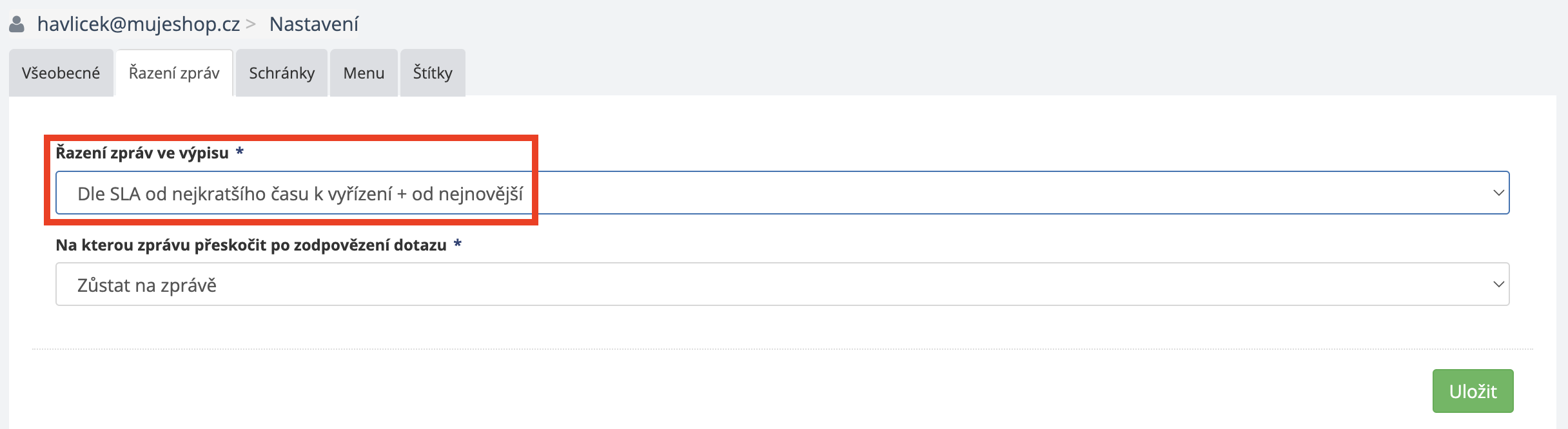Click the asterisk after Řazení zpráv ve výpisu
Viewport: 1568px width, 429px height.
[x=239, y=152]
